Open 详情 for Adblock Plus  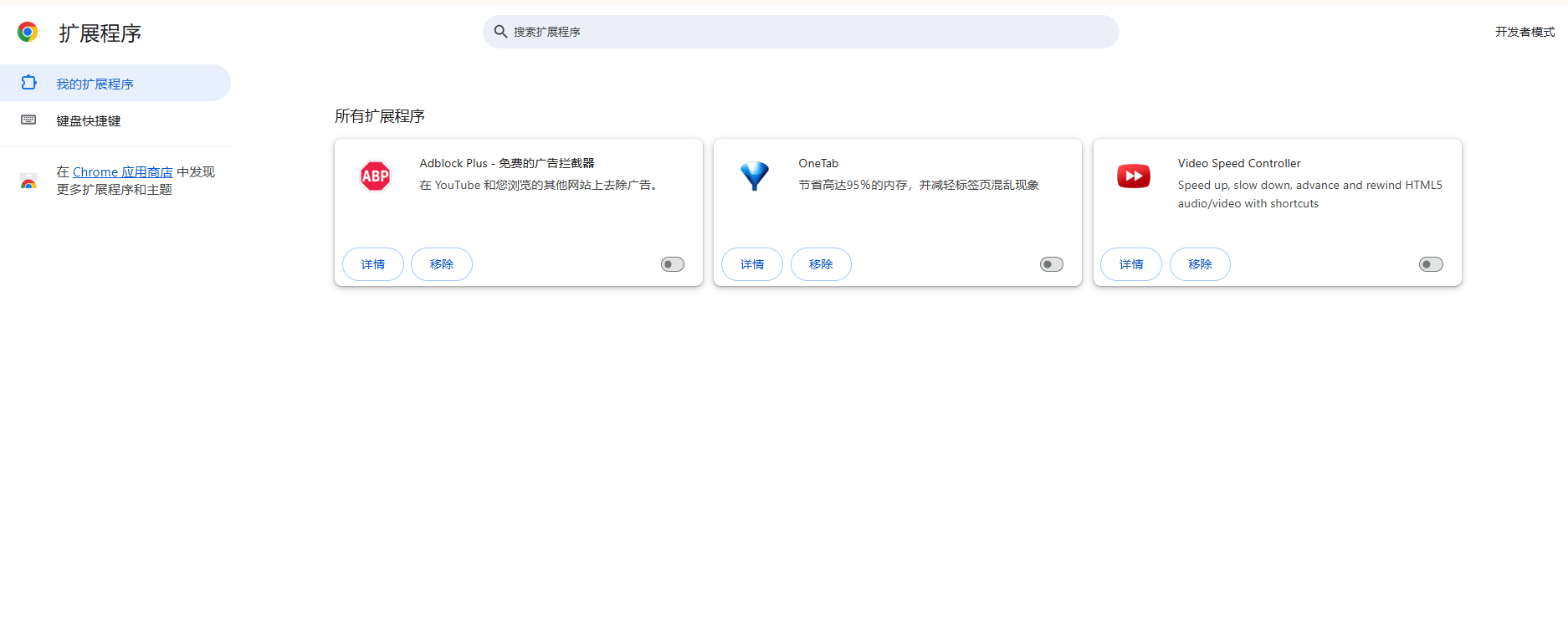[373, 264]
